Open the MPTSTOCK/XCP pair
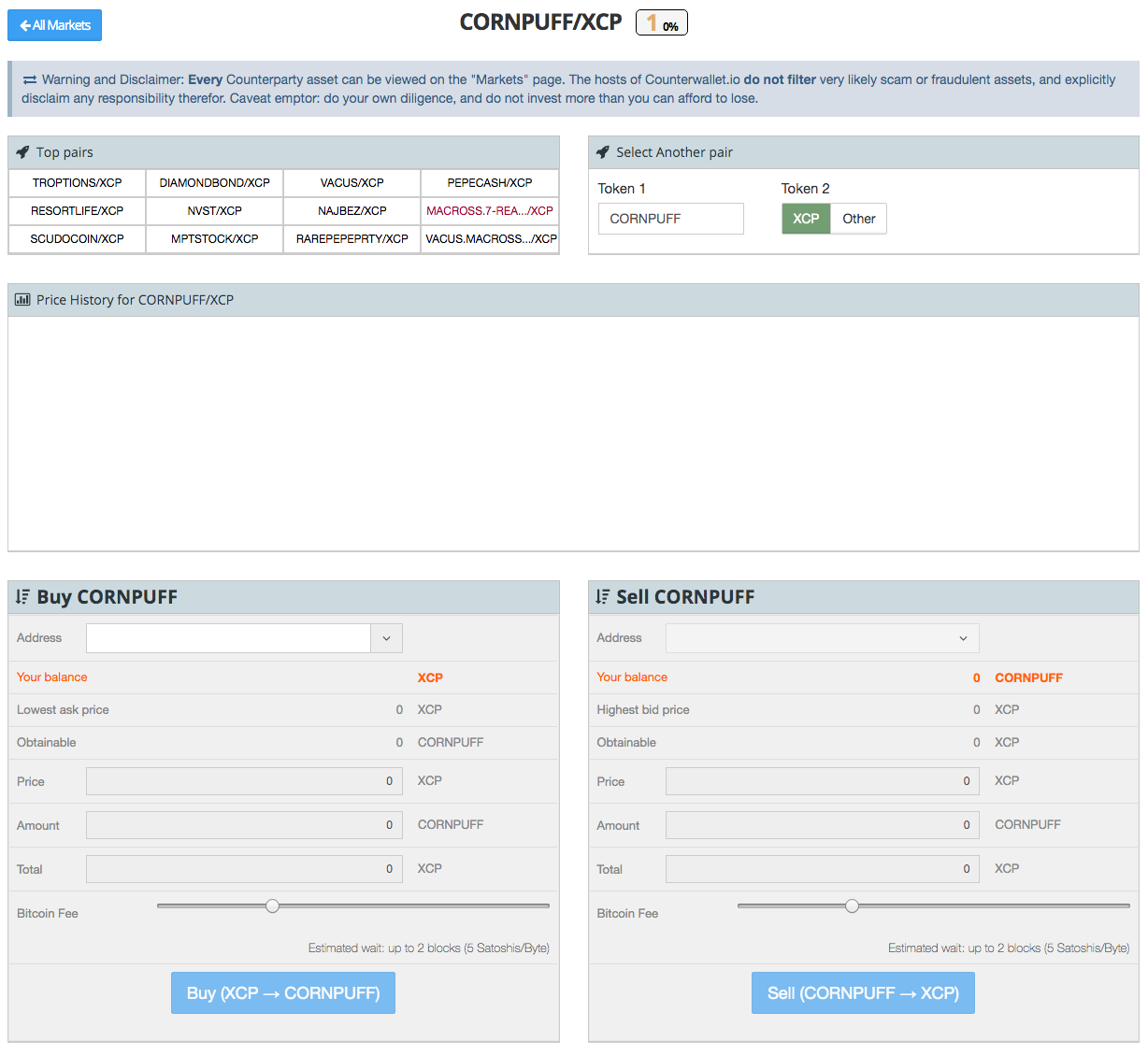This screenshot has height=1055, width=1148. point(215,239)
